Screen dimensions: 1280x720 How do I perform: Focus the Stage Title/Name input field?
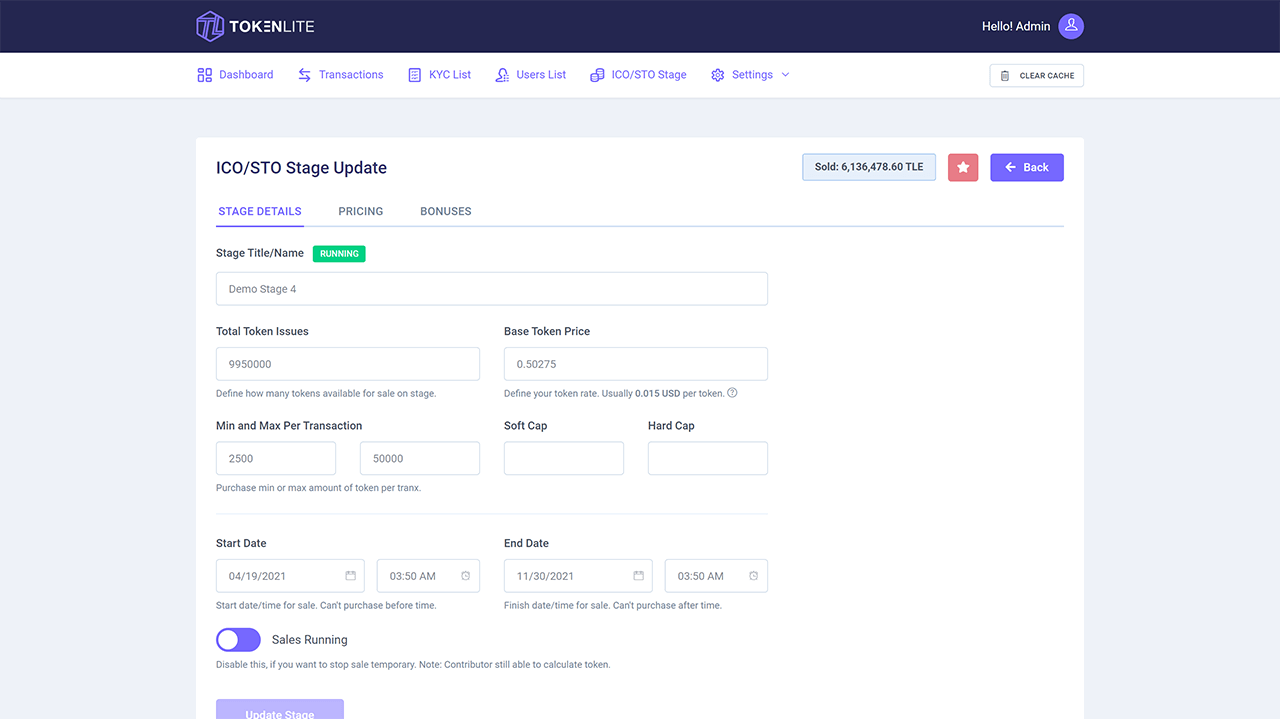tap(491, 289)
